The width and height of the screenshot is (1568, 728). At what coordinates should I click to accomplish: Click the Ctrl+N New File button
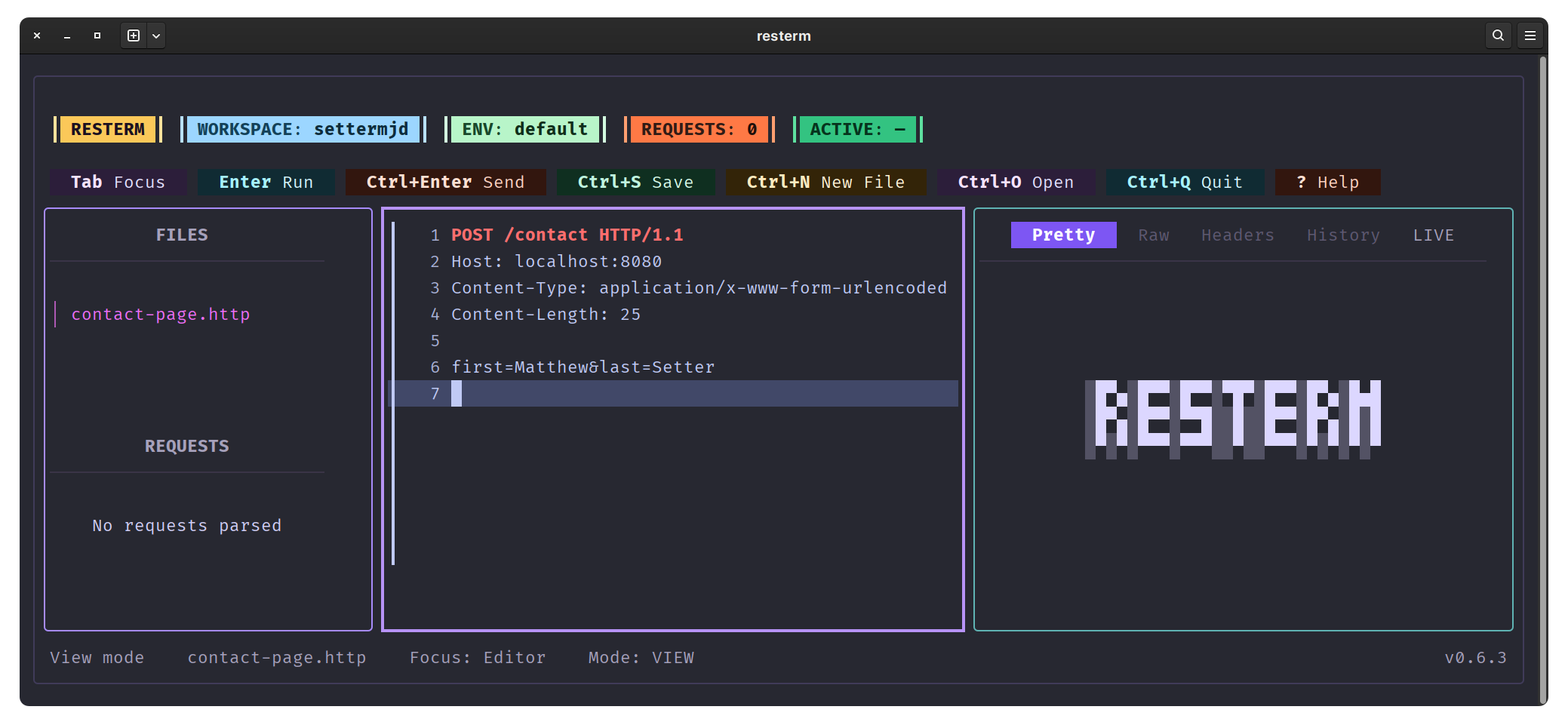pyautogui.click(x=826, y=183)
